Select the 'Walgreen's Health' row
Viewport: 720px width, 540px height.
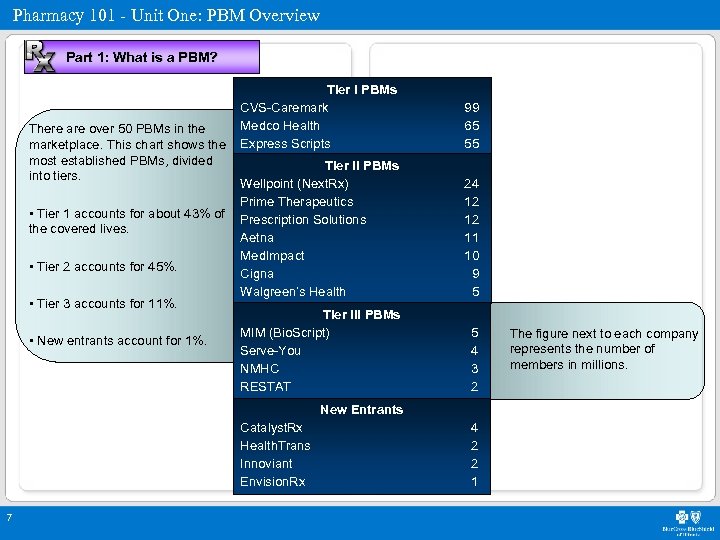[x=362, y=292]
